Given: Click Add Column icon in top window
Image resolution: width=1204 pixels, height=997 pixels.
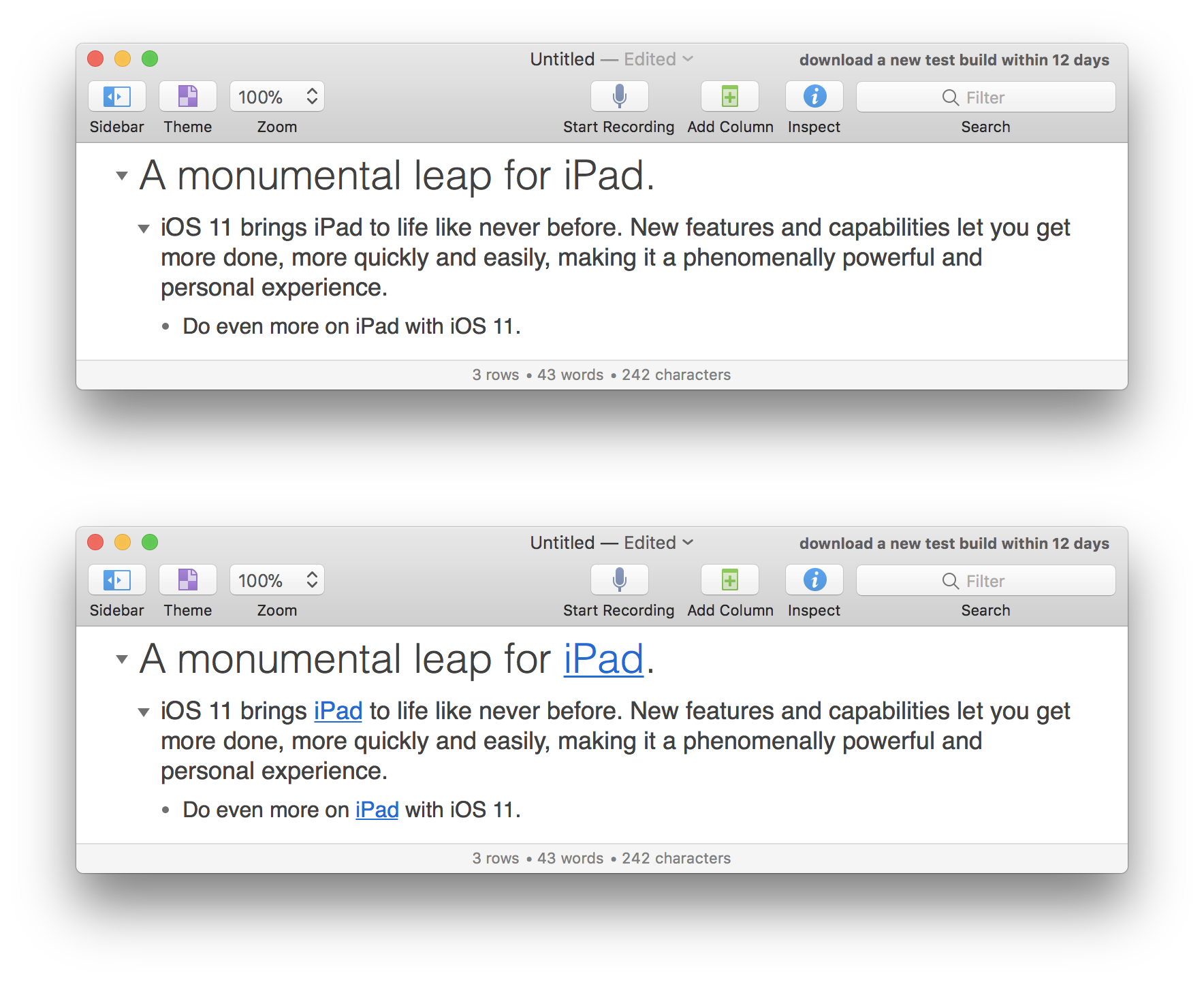Looking at the screenshot, I should (x=730, y=97).
